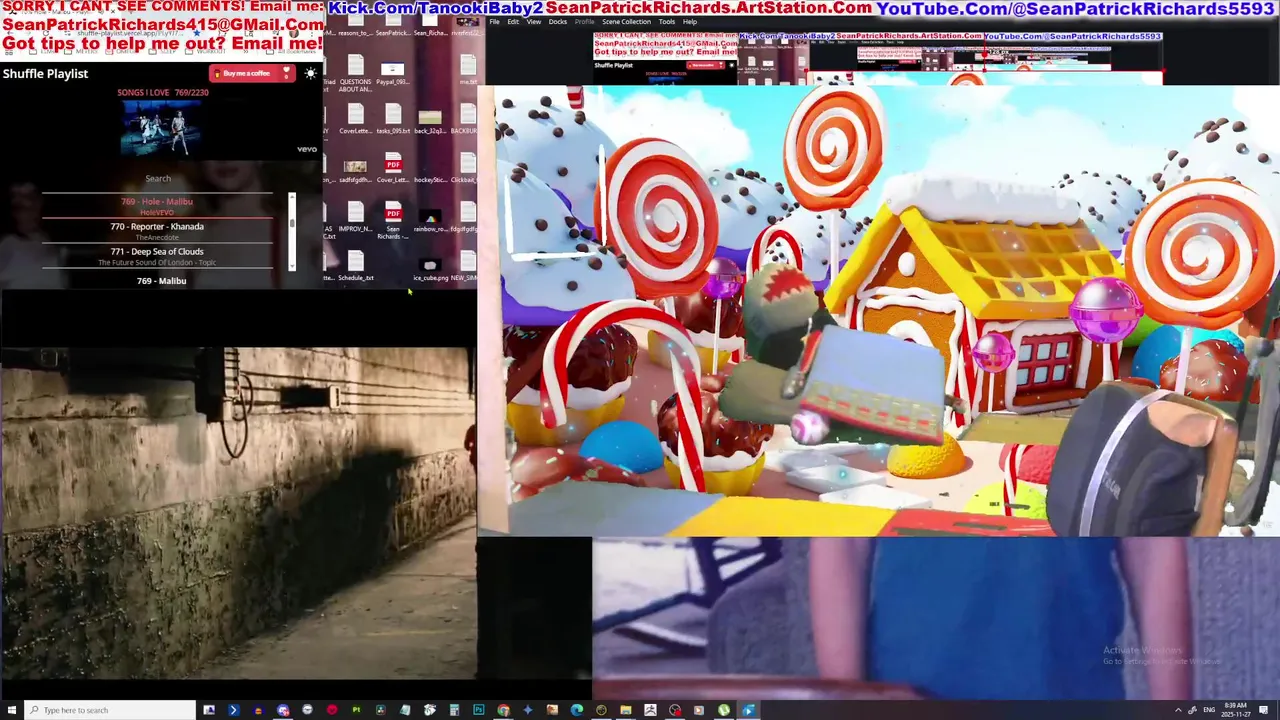Open File Explorer from the taskbar

coord(625,710)
